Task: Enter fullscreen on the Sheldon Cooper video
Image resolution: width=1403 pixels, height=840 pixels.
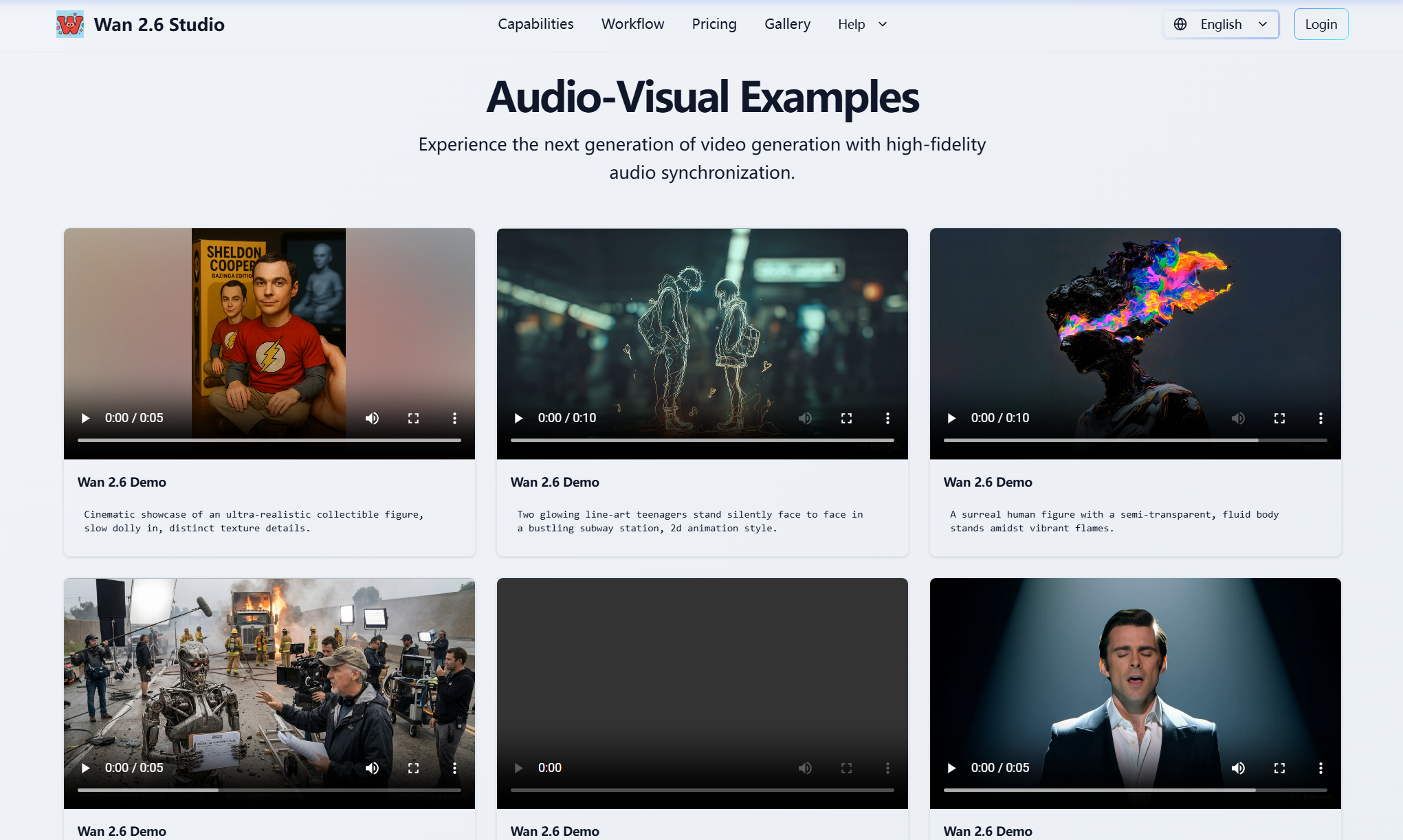Action: 413,418
